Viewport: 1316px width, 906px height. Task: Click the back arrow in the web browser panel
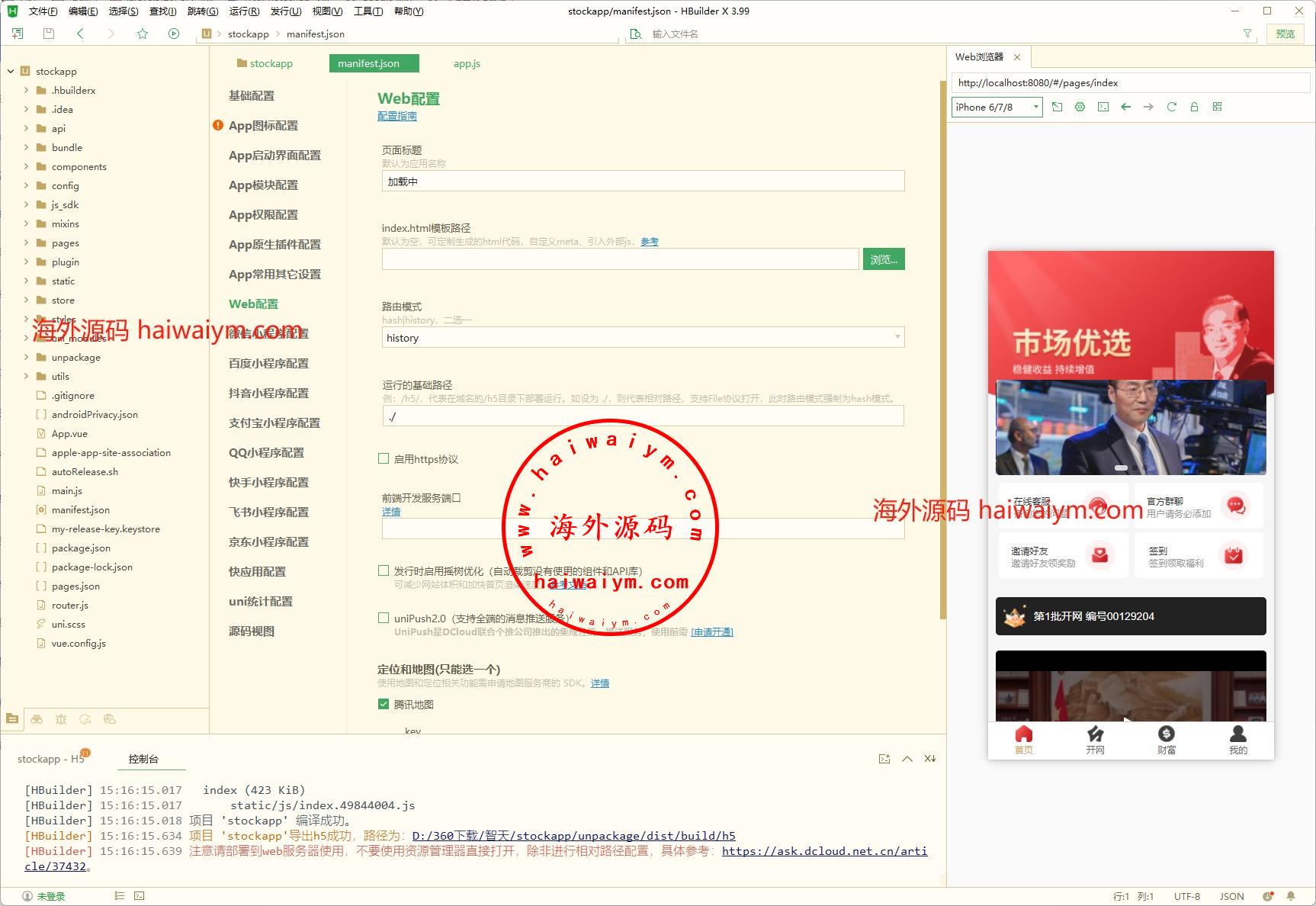[1126, 108]
